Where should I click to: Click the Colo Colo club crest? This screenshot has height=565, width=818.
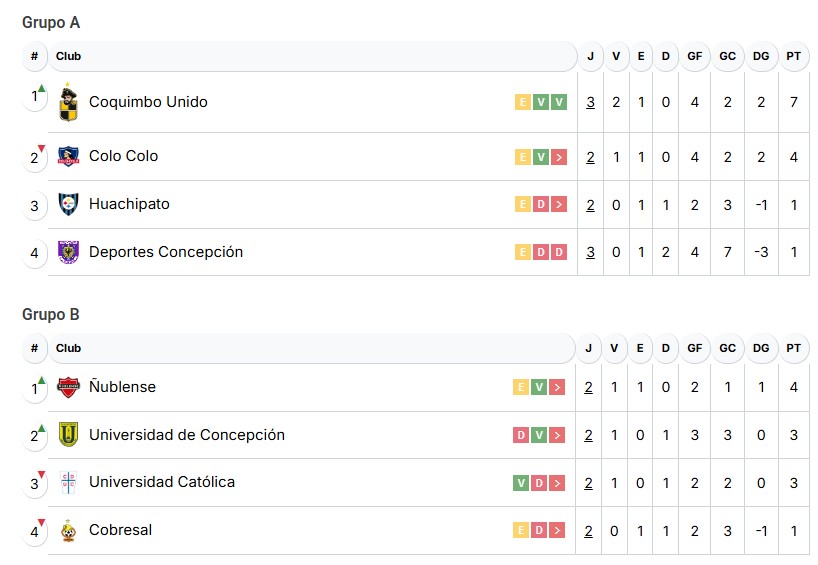pos(68,156)
